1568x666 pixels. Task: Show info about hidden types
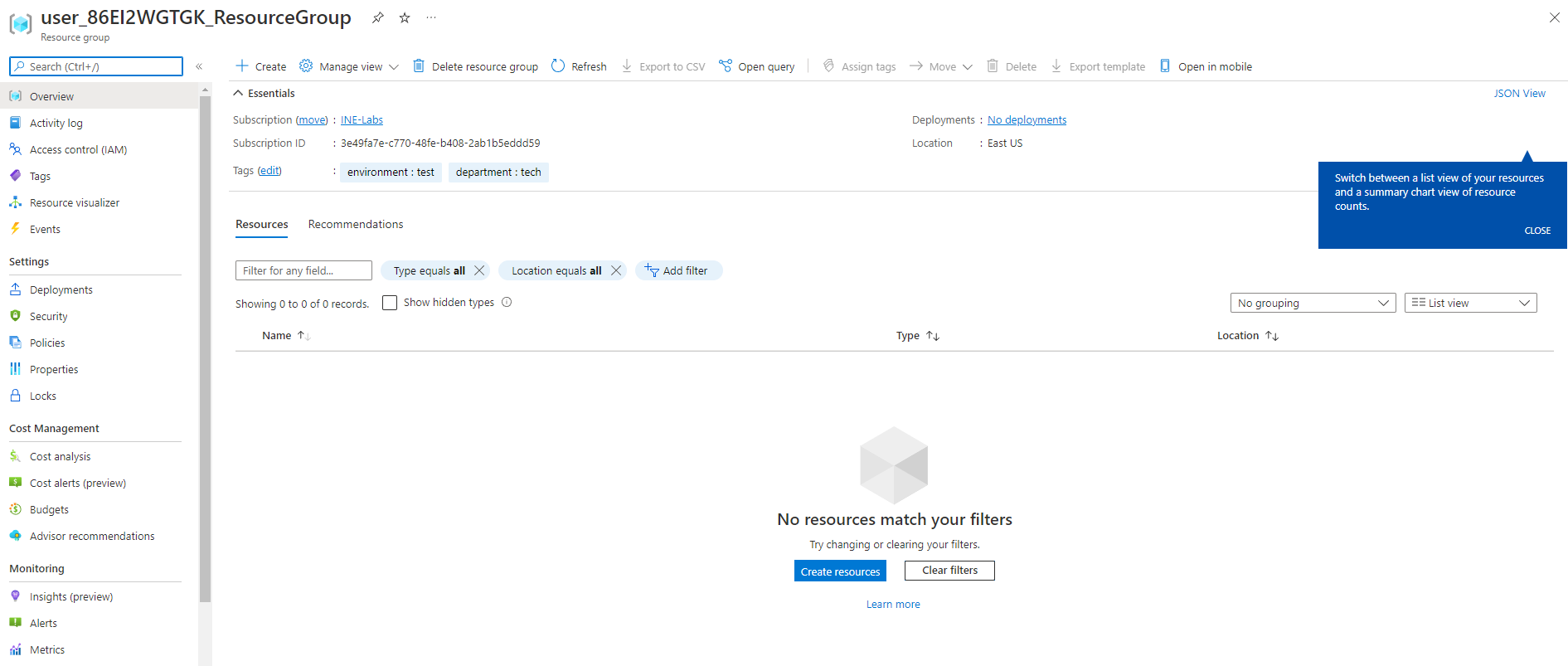(x=507, y=303)
